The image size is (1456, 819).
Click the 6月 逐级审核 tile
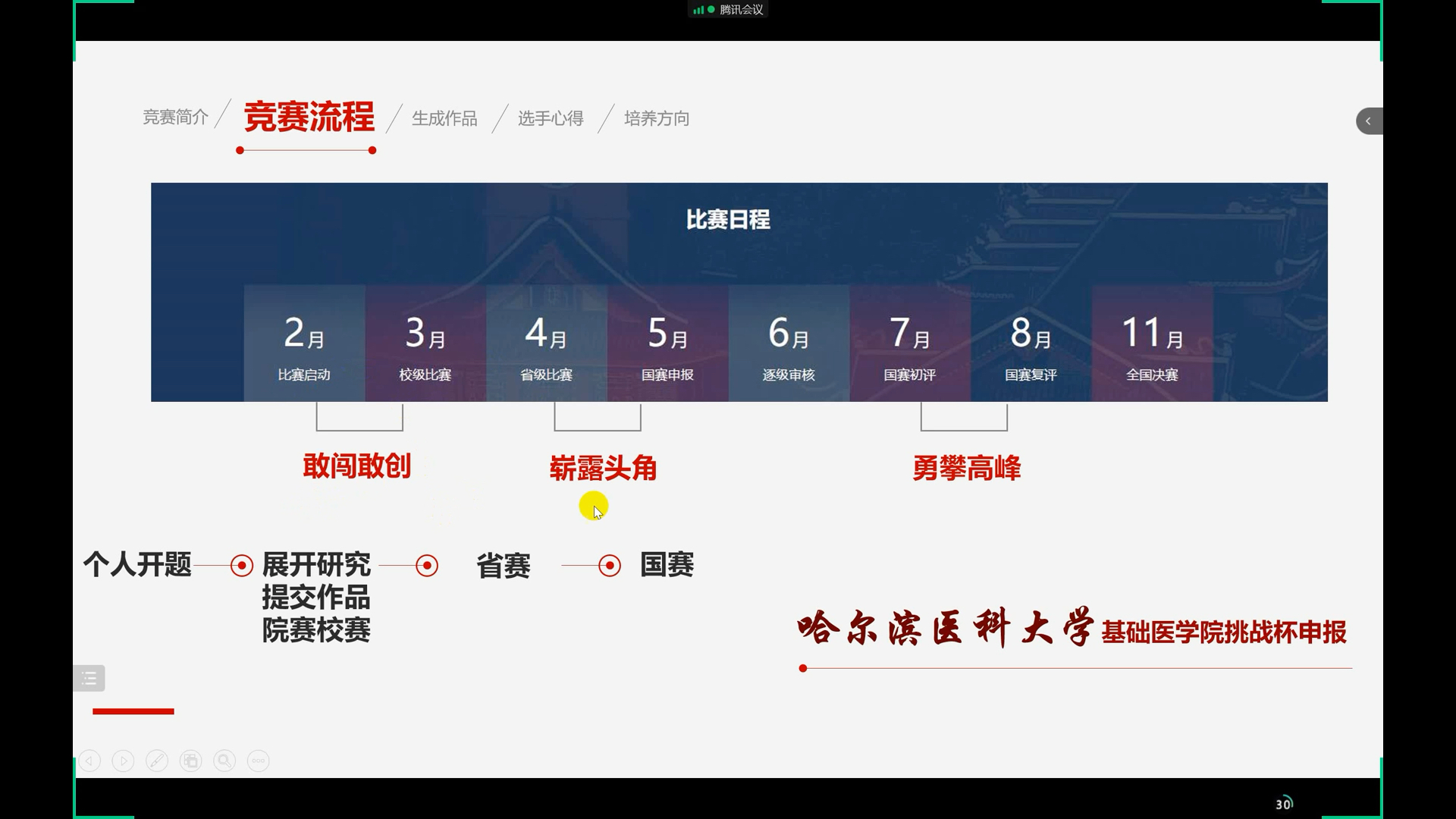789,344
